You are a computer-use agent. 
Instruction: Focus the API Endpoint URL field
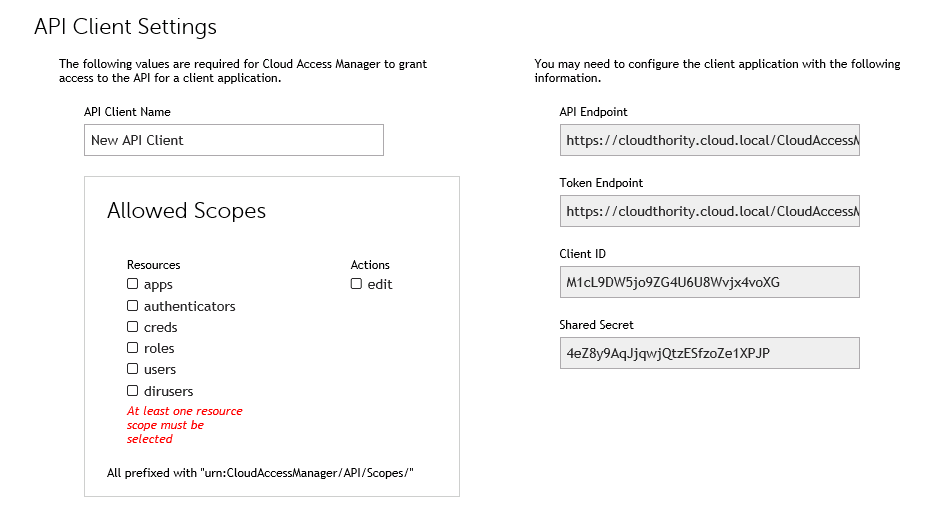[x=709, y=141]
